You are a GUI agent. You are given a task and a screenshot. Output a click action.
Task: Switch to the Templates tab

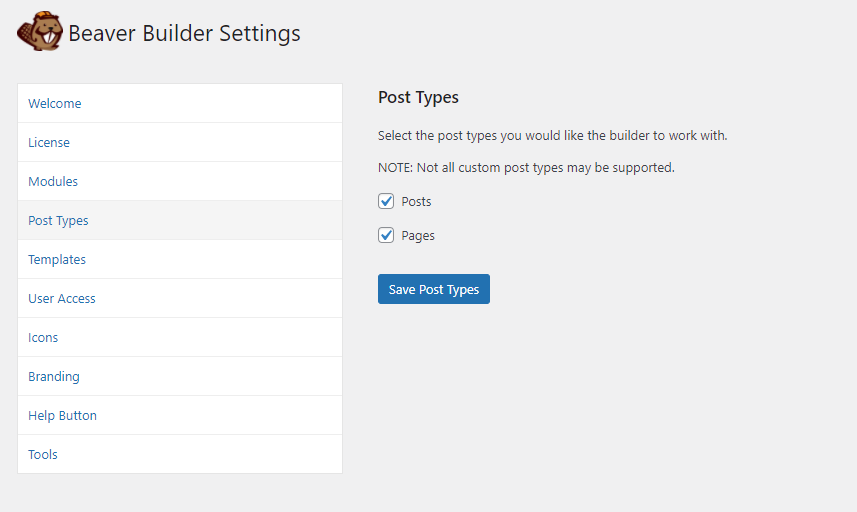(180, 260)
